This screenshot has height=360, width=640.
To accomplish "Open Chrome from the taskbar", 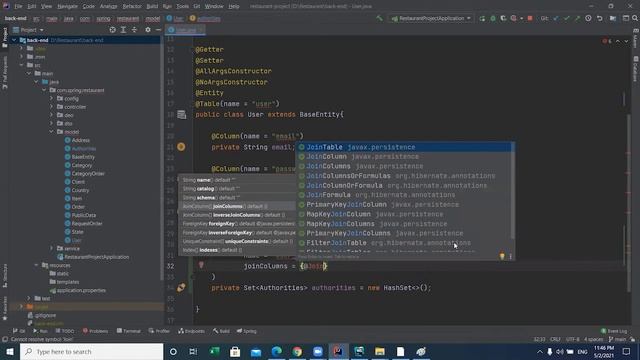I will [297, 351].
